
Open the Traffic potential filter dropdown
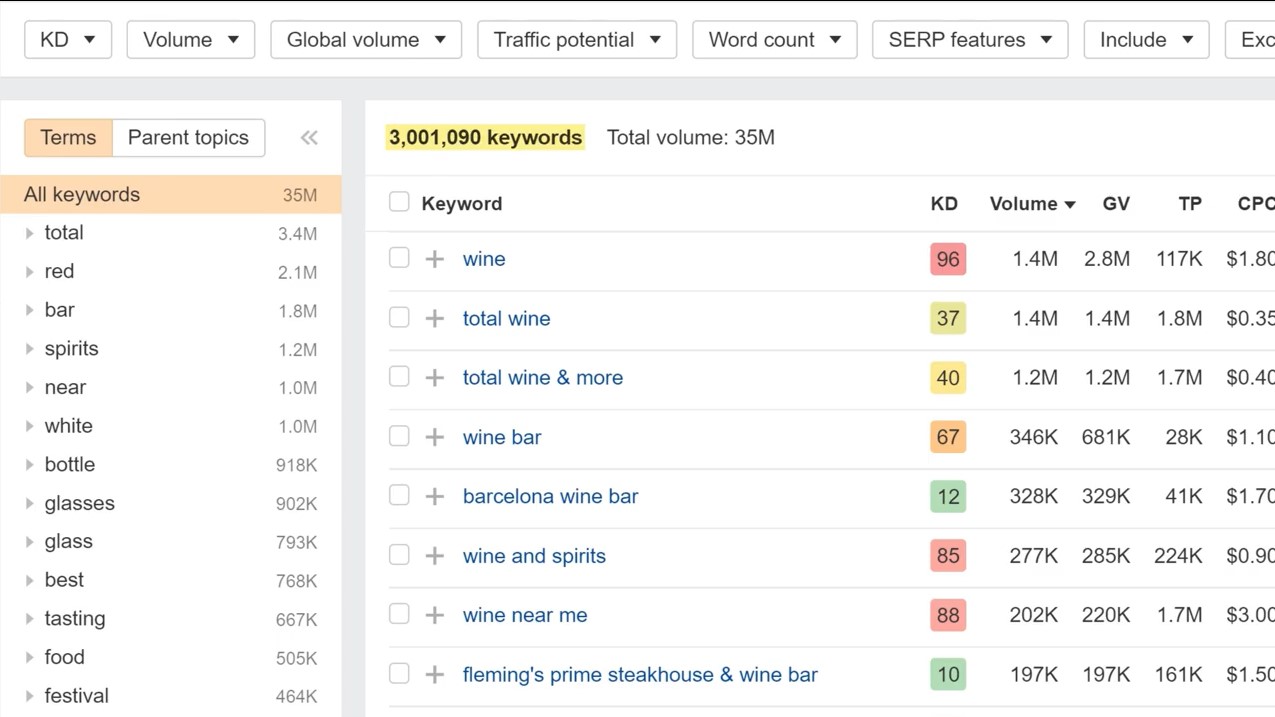[577, 40]
